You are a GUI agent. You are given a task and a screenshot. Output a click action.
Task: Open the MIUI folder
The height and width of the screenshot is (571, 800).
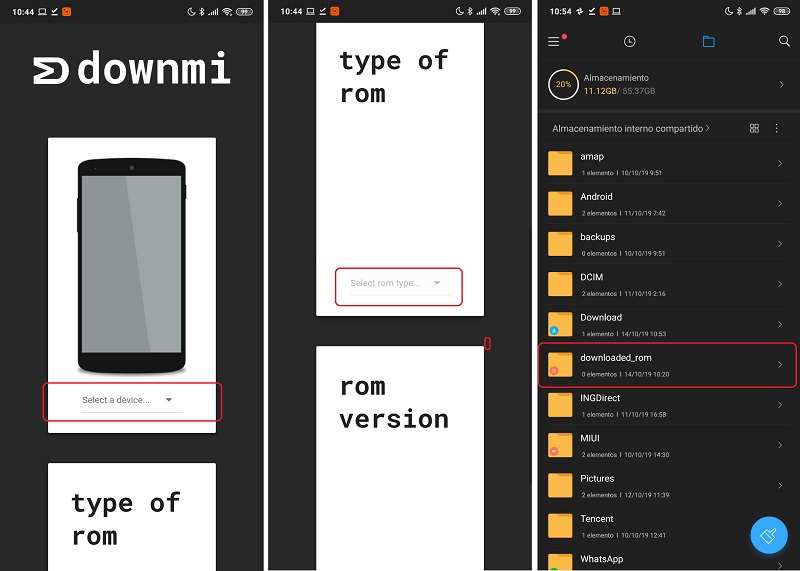669,445
